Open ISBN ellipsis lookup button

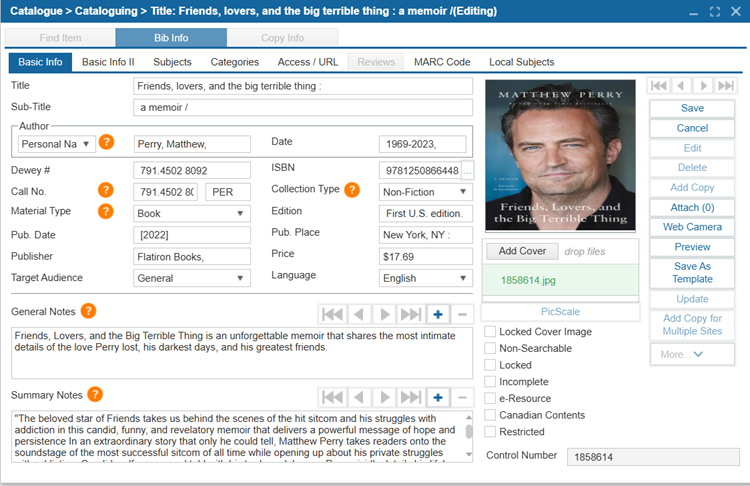[467, 170]
